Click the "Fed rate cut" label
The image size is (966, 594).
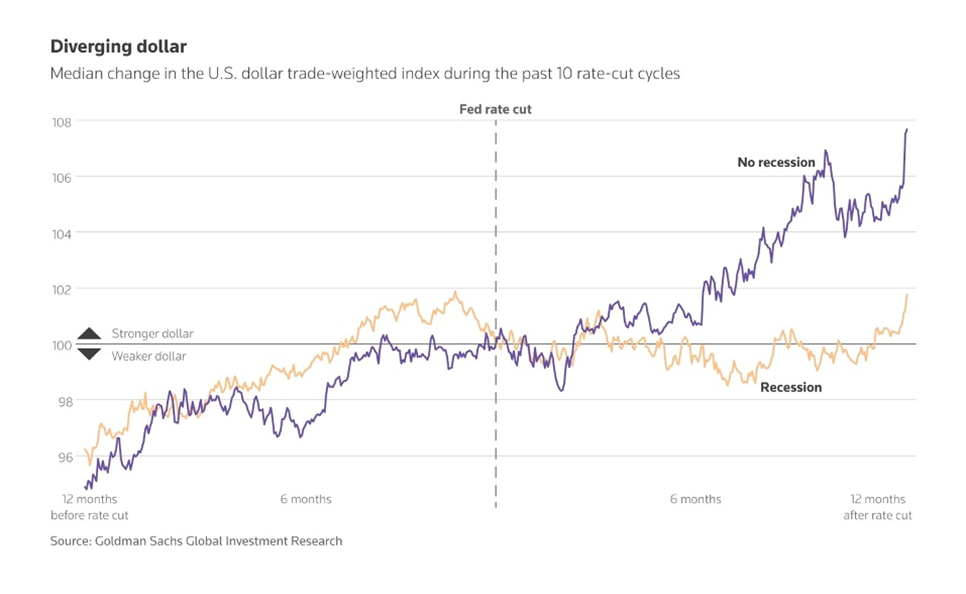point(495,107)
